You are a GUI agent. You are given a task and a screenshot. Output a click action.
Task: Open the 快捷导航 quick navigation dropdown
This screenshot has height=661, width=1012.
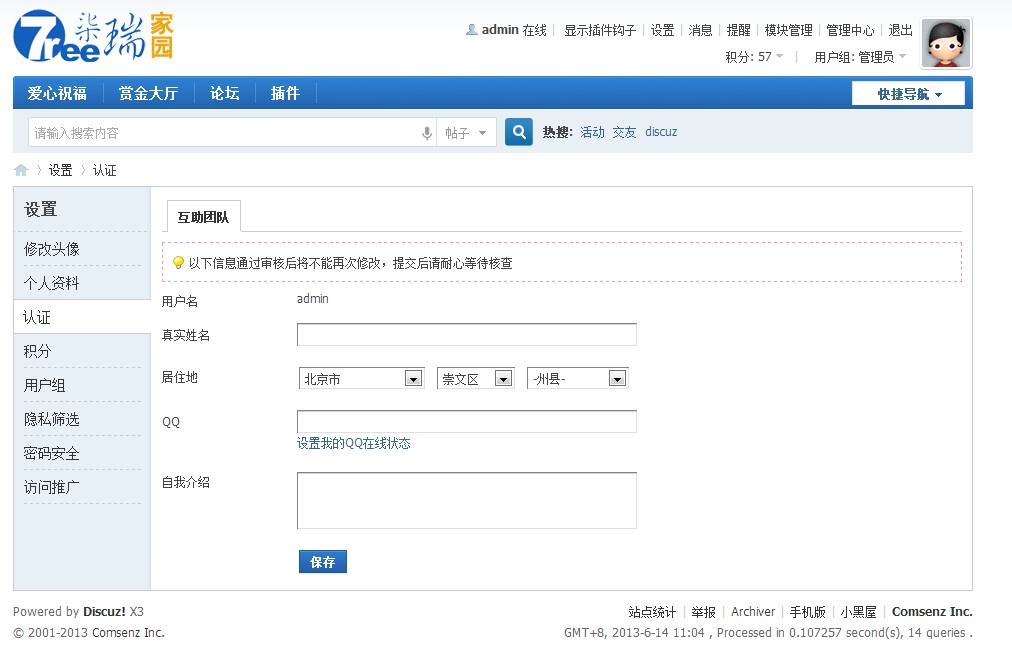click(x=908, y=94)
